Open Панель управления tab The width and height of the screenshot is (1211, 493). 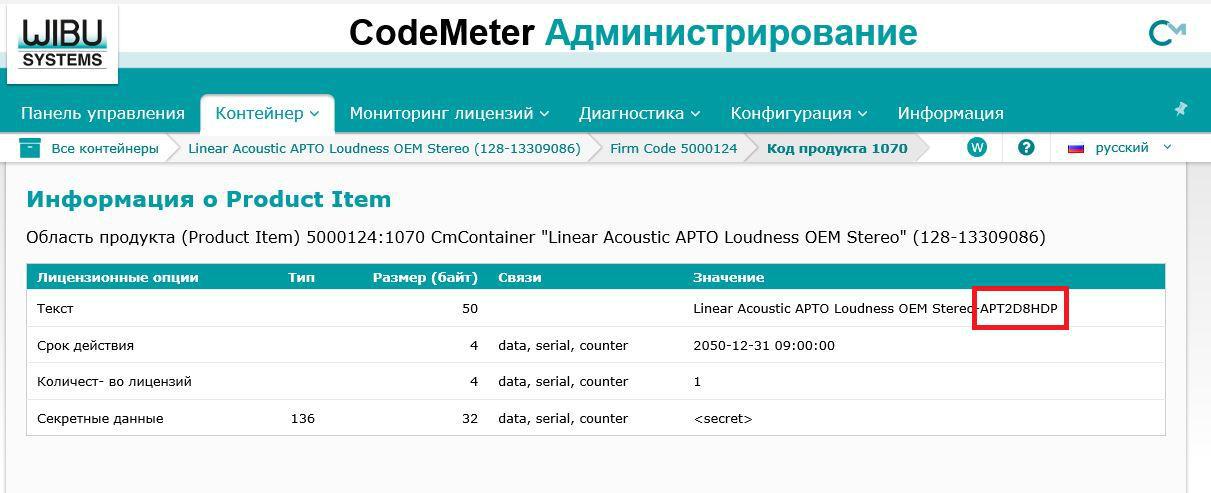coord(103,113)
